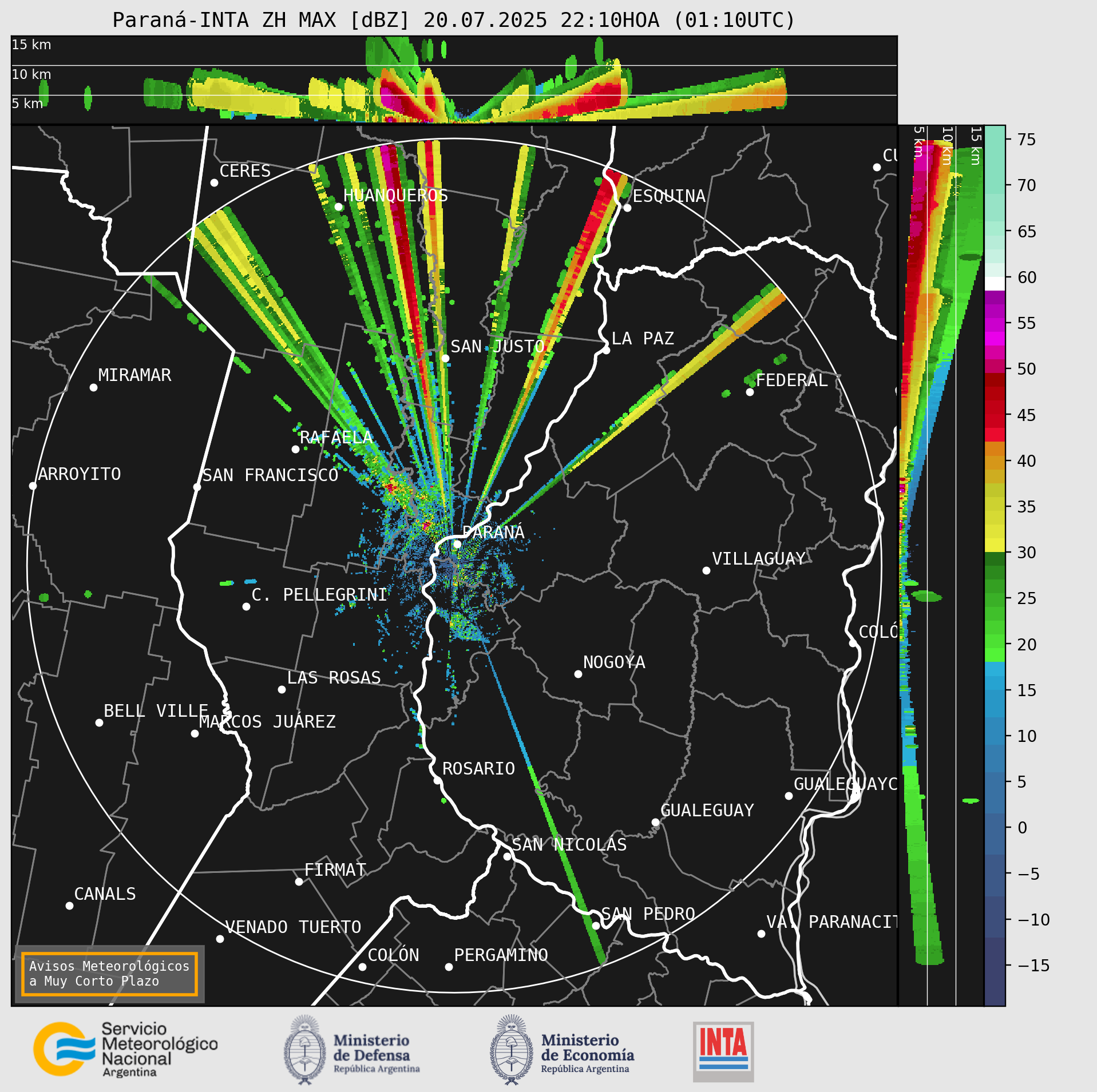This screenshot has width=1097, height=1092.
Task: Click the C. PELLEGRINI label
Action: click(x=319, y=594)
